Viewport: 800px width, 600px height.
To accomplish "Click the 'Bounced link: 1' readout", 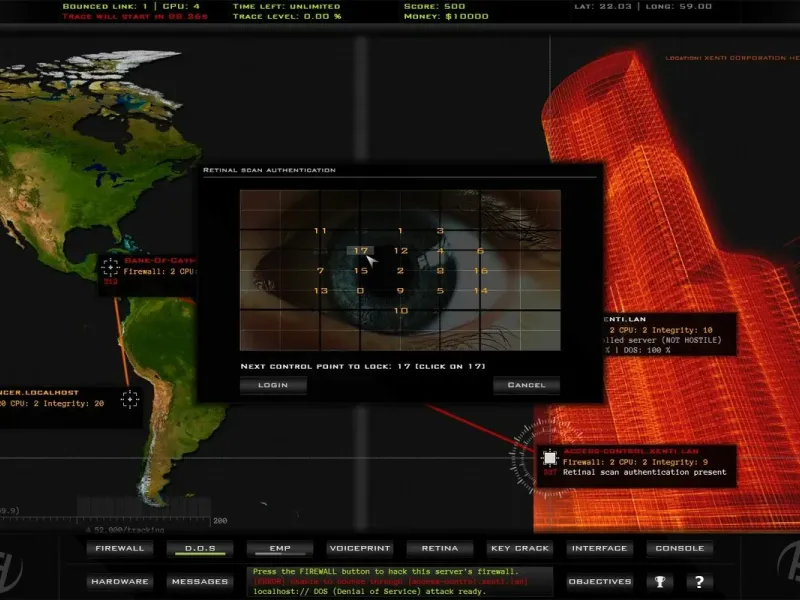I will (105, 6).
